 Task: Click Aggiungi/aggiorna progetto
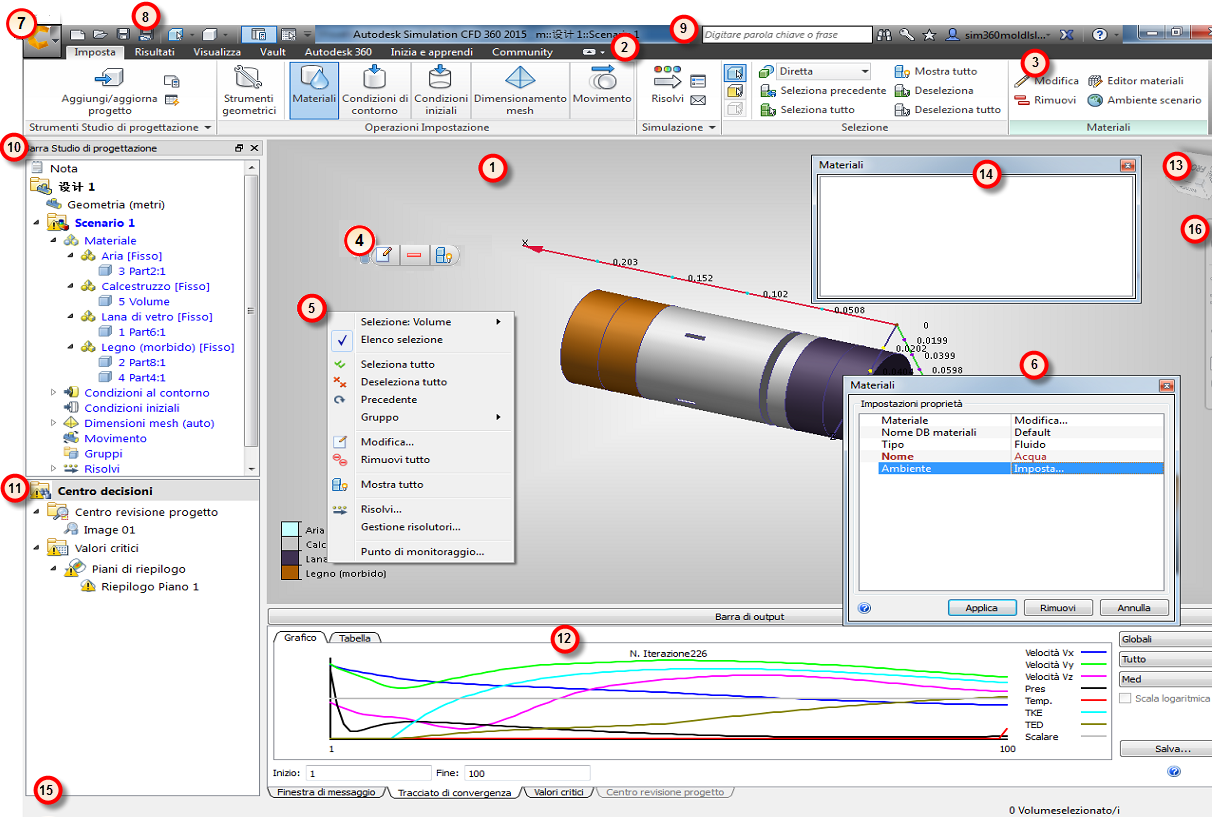(x=108, y=92)
